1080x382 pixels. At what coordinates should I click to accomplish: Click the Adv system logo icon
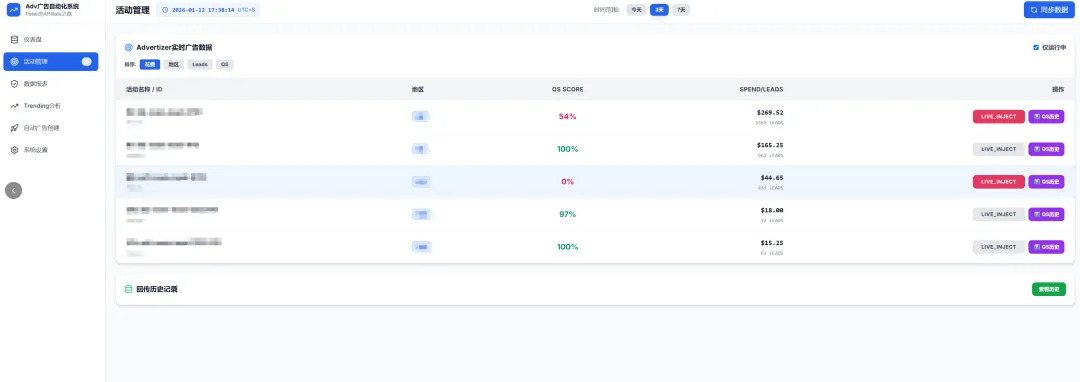tap(14, 10)
